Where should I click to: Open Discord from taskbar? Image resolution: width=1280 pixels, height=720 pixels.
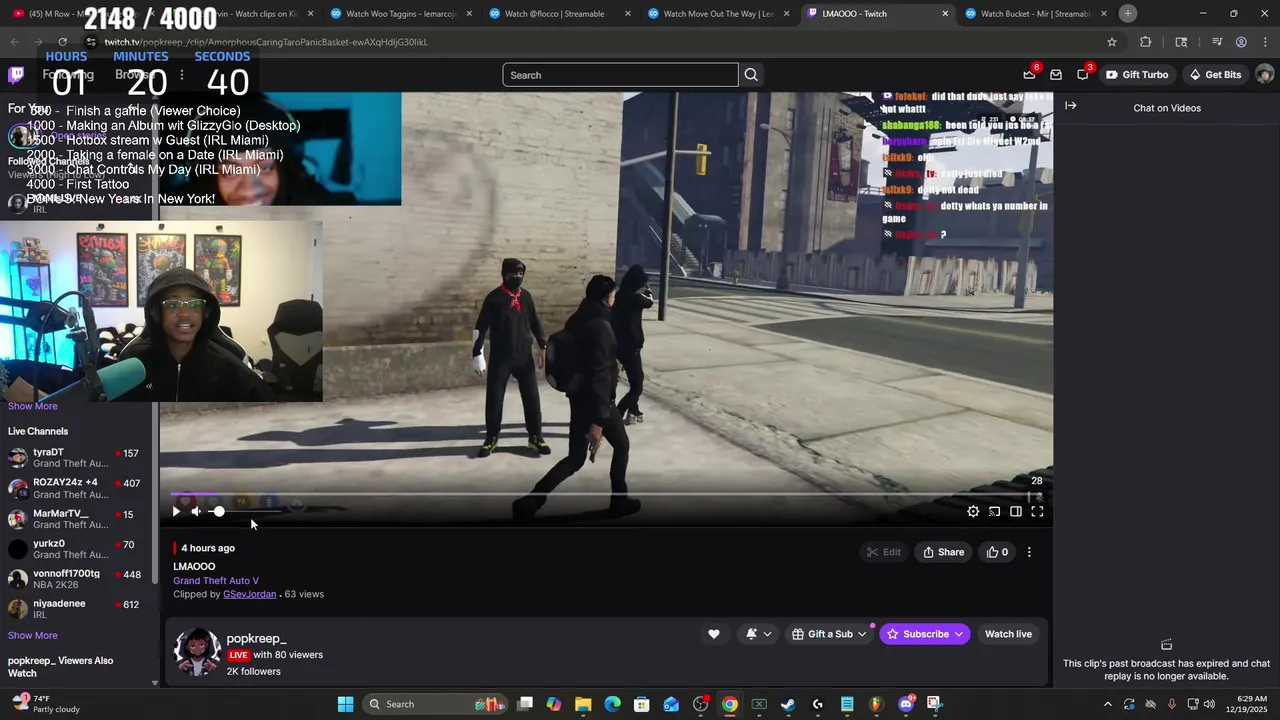coord(906,704)
